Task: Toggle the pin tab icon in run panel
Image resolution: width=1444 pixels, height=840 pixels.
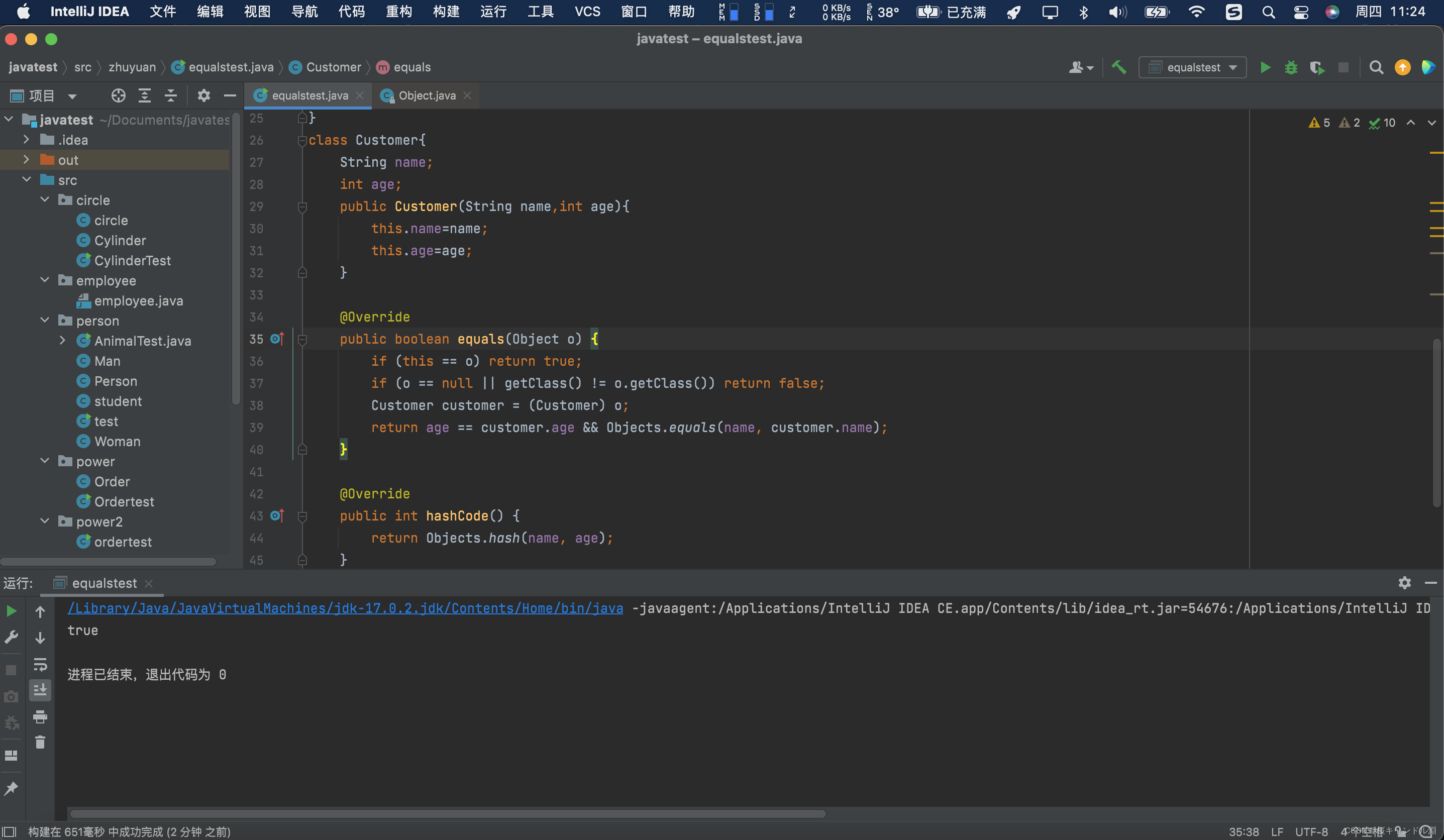Action: pos(11,788)
